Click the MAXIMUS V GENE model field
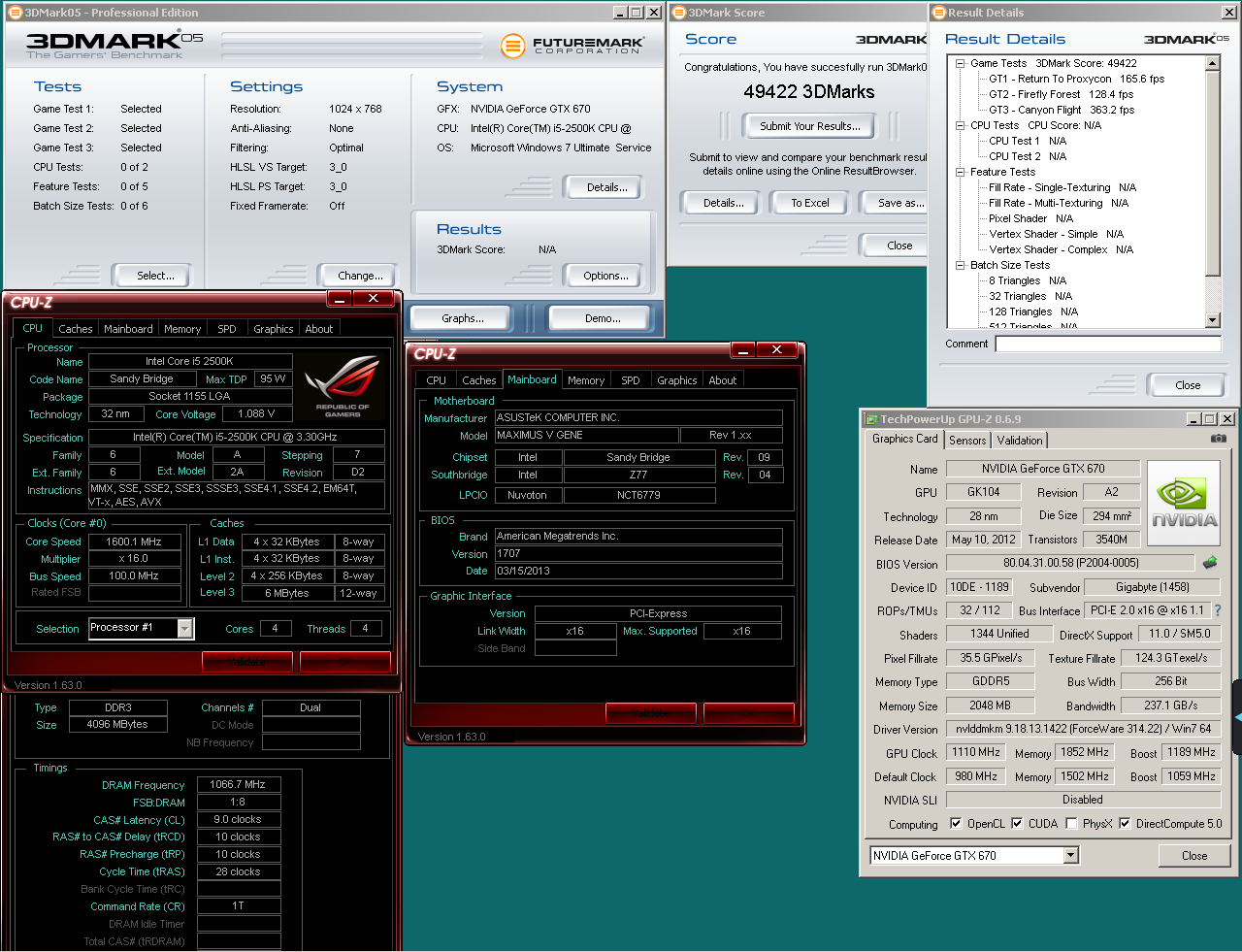Viewport: 1242px width, 952px height. [x=586, y=435]
